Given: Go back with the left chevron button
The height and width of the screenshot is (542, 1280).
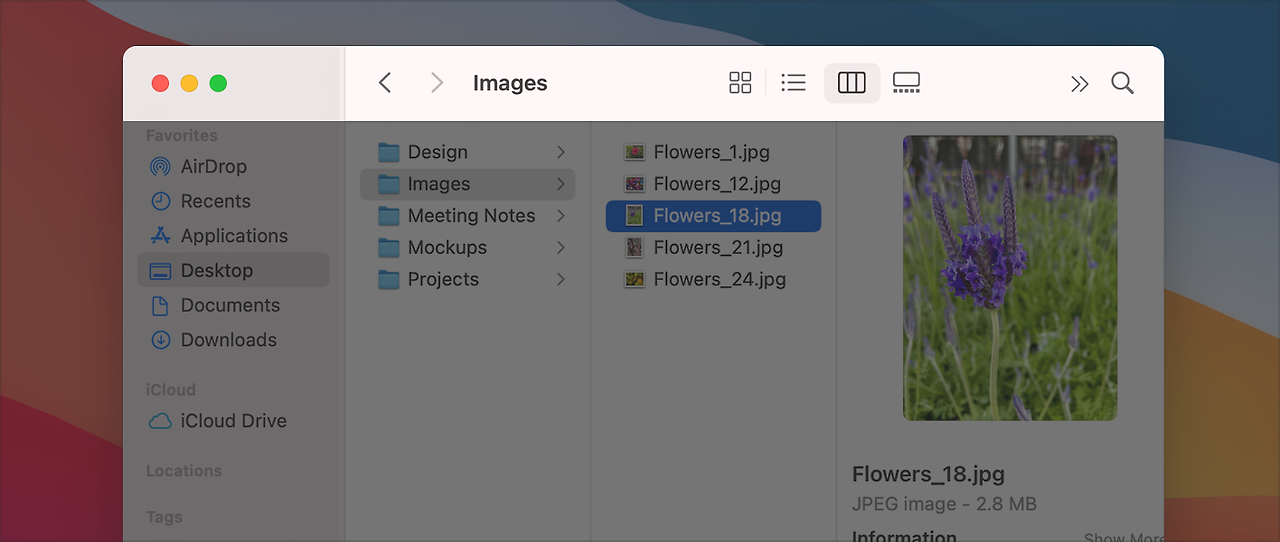Looking at the screenshot, I should tap(385, 83).
